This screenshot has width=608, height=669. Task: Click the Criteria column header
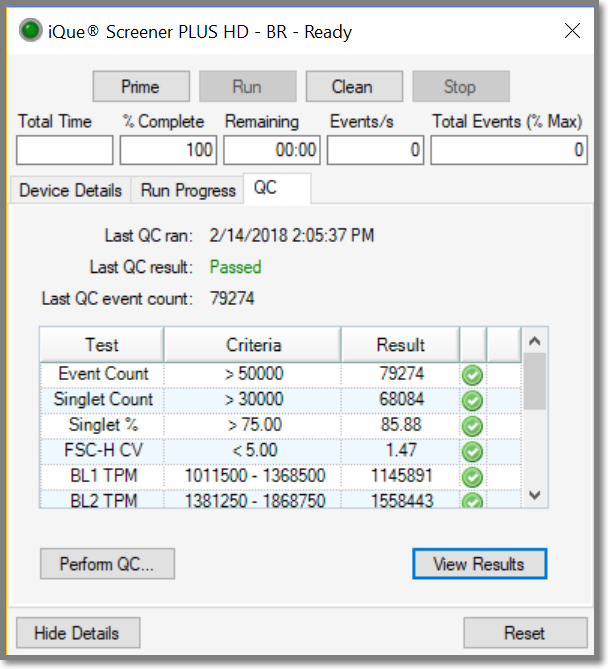click(x=253, y=345)
